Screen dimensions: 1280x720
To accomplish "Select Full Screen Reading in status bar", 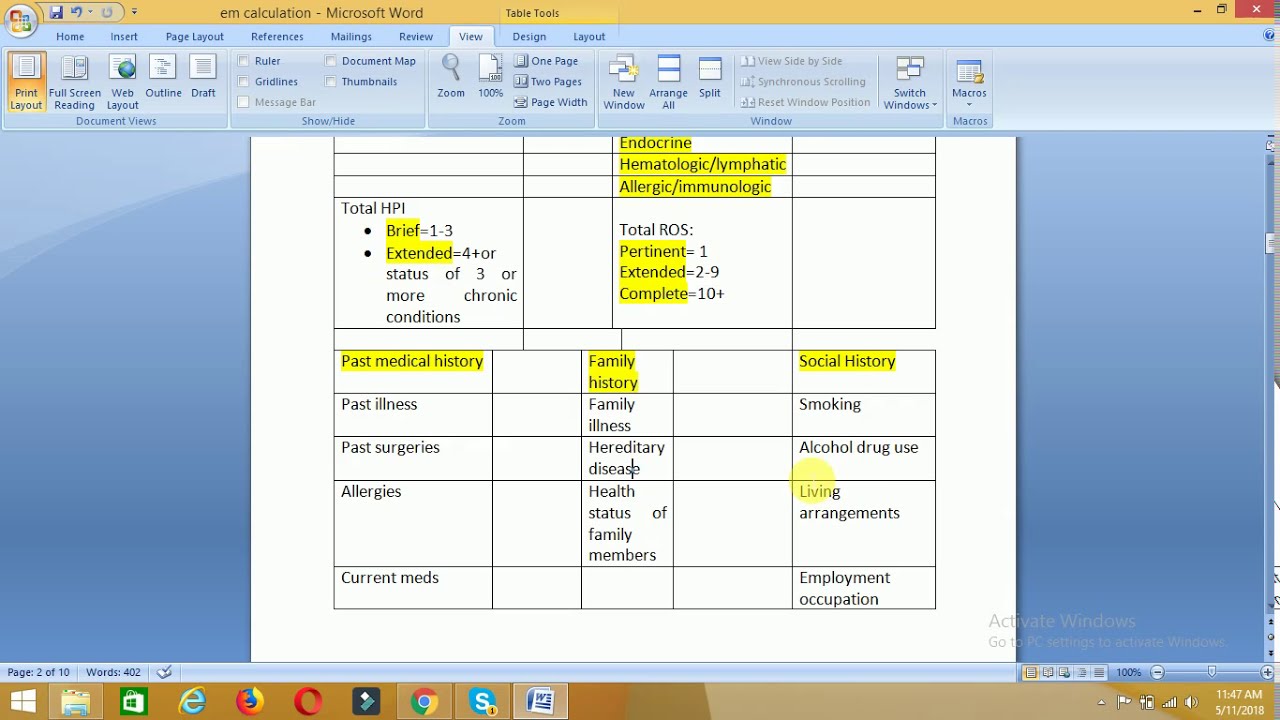I will point(1048,673).
